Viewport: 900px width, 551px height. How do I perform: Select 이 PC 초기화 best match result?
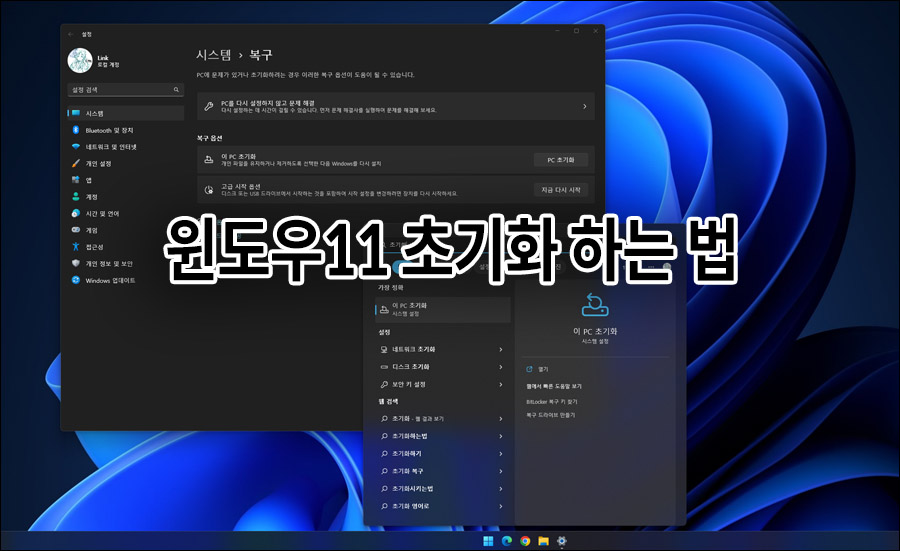(x=443, y=309)
